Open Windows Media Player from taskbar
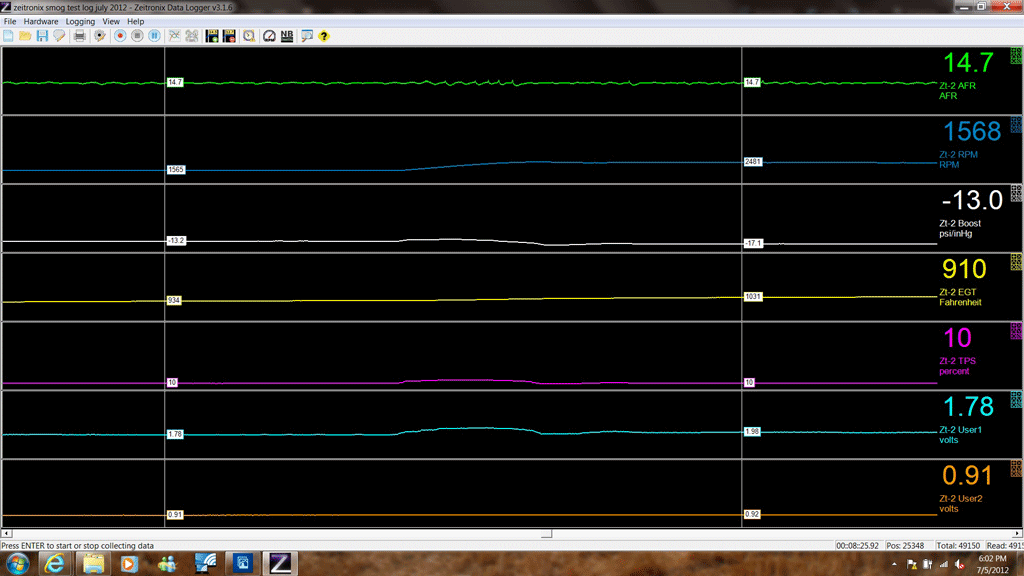 point(129,564)
